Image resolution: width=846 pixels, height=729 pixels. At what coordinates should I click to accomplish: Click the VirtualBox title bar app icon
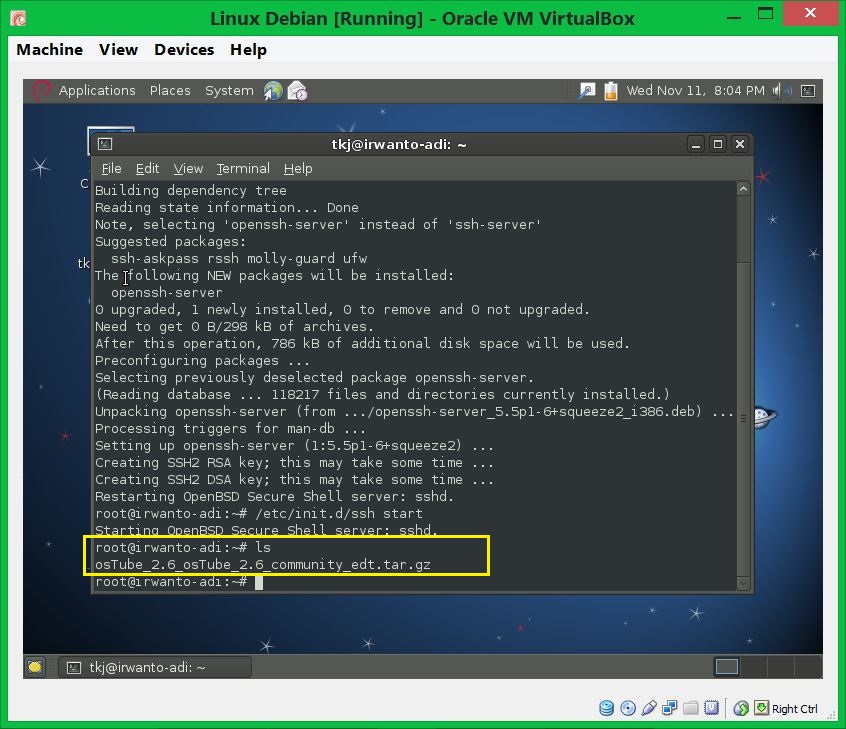18,19
